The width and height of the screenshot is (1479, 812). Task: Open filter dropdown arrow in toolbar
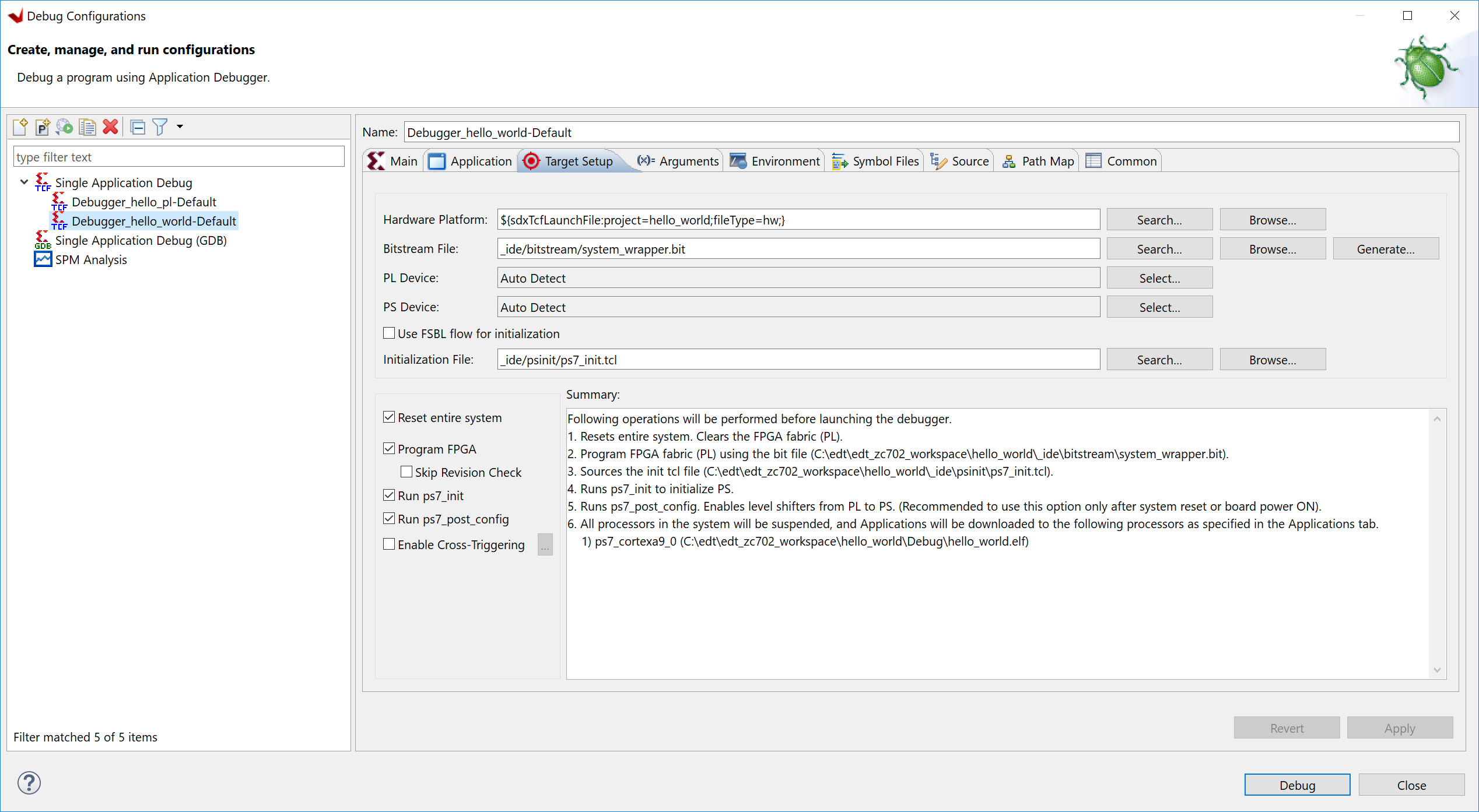[x=180, y=126]
